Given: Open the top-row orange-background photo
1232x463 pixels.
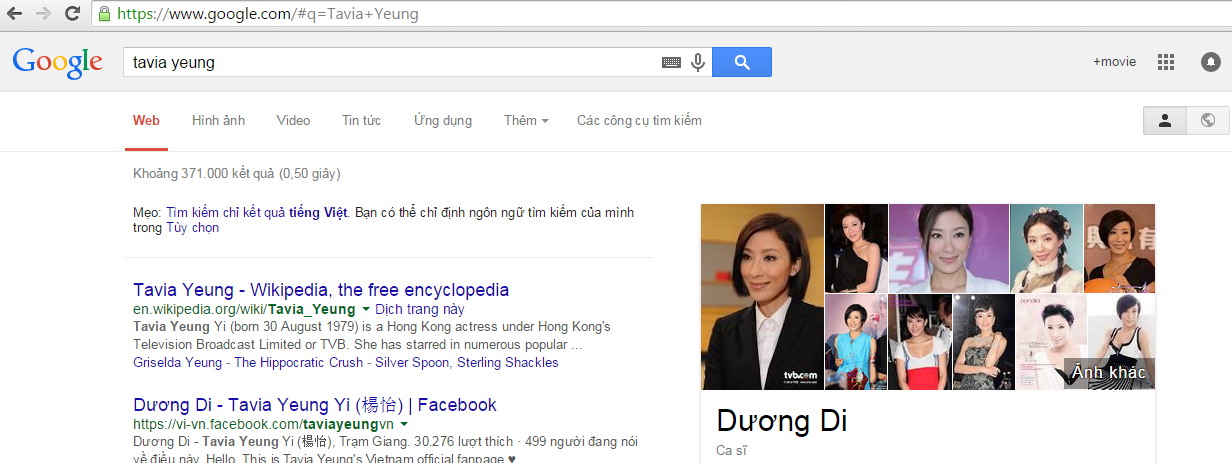Looking at the screenshot, I should 1120,248.
